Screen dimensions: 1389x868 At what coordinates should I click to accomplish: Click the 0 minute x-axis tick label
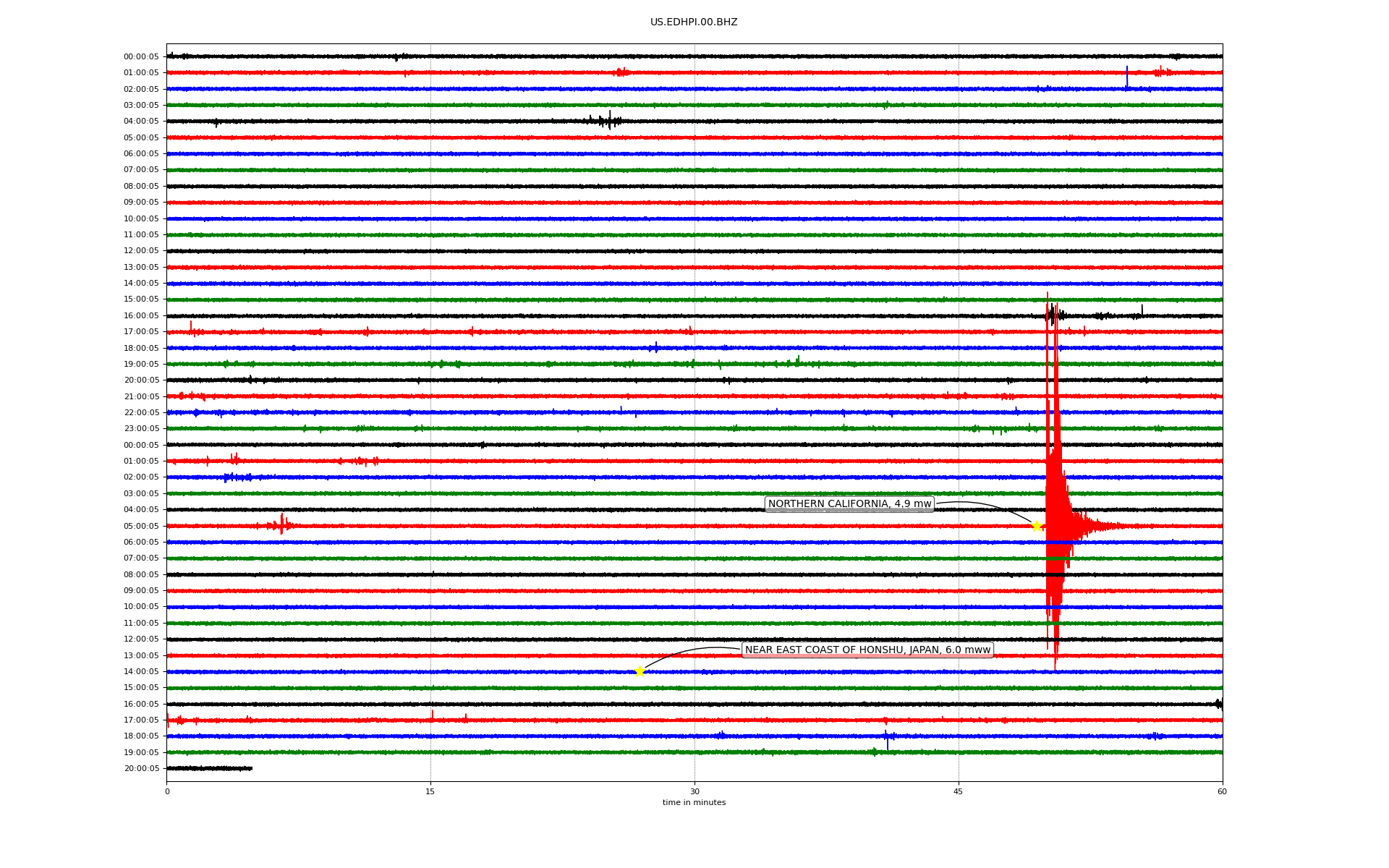coord(167,791)
